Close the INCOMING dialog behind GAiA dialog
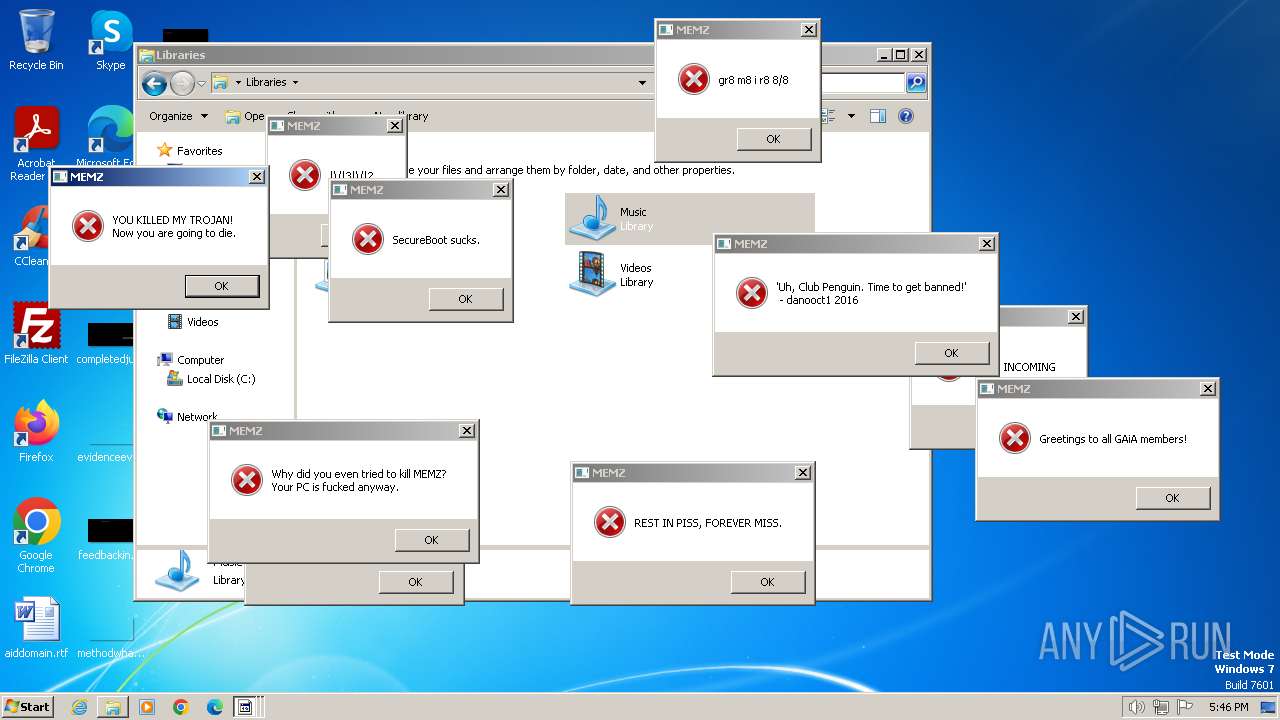This screenshot has height=720, width=1280. tap(1075, 317)
